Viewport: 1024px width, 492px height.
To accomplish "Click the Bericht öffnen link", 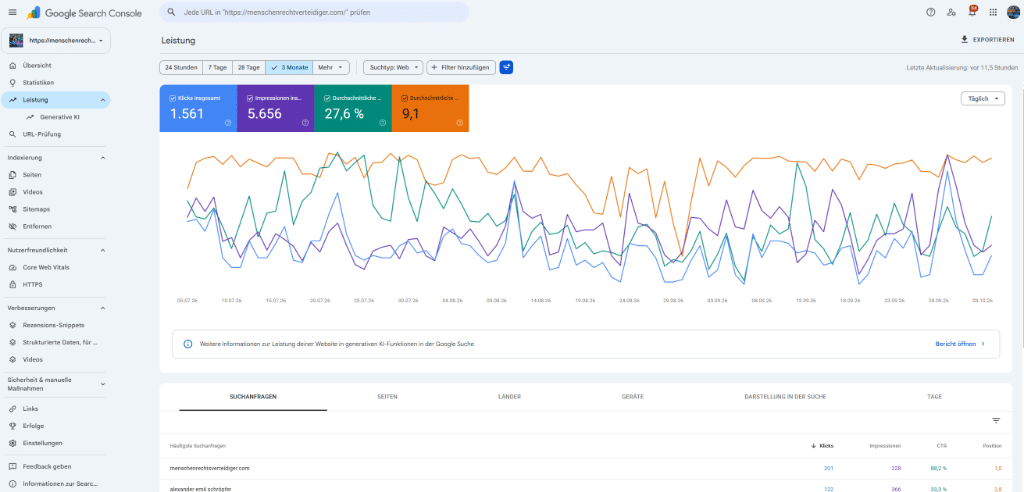I will [x=959, y=343].
